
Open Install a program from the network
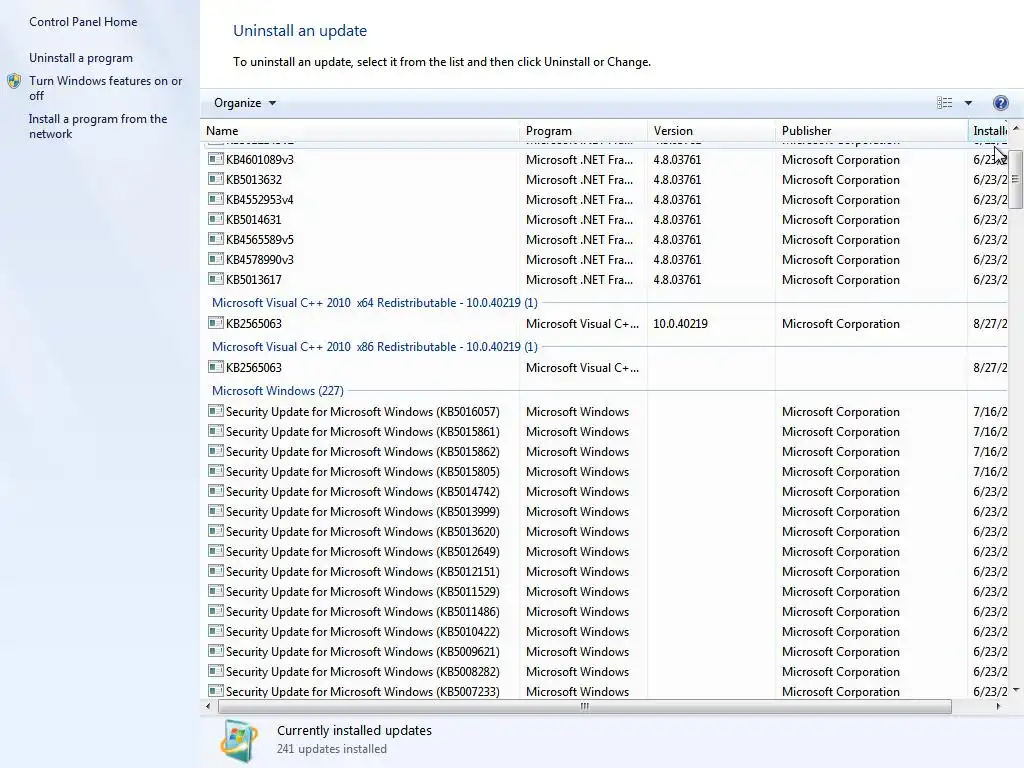[98, 126]
